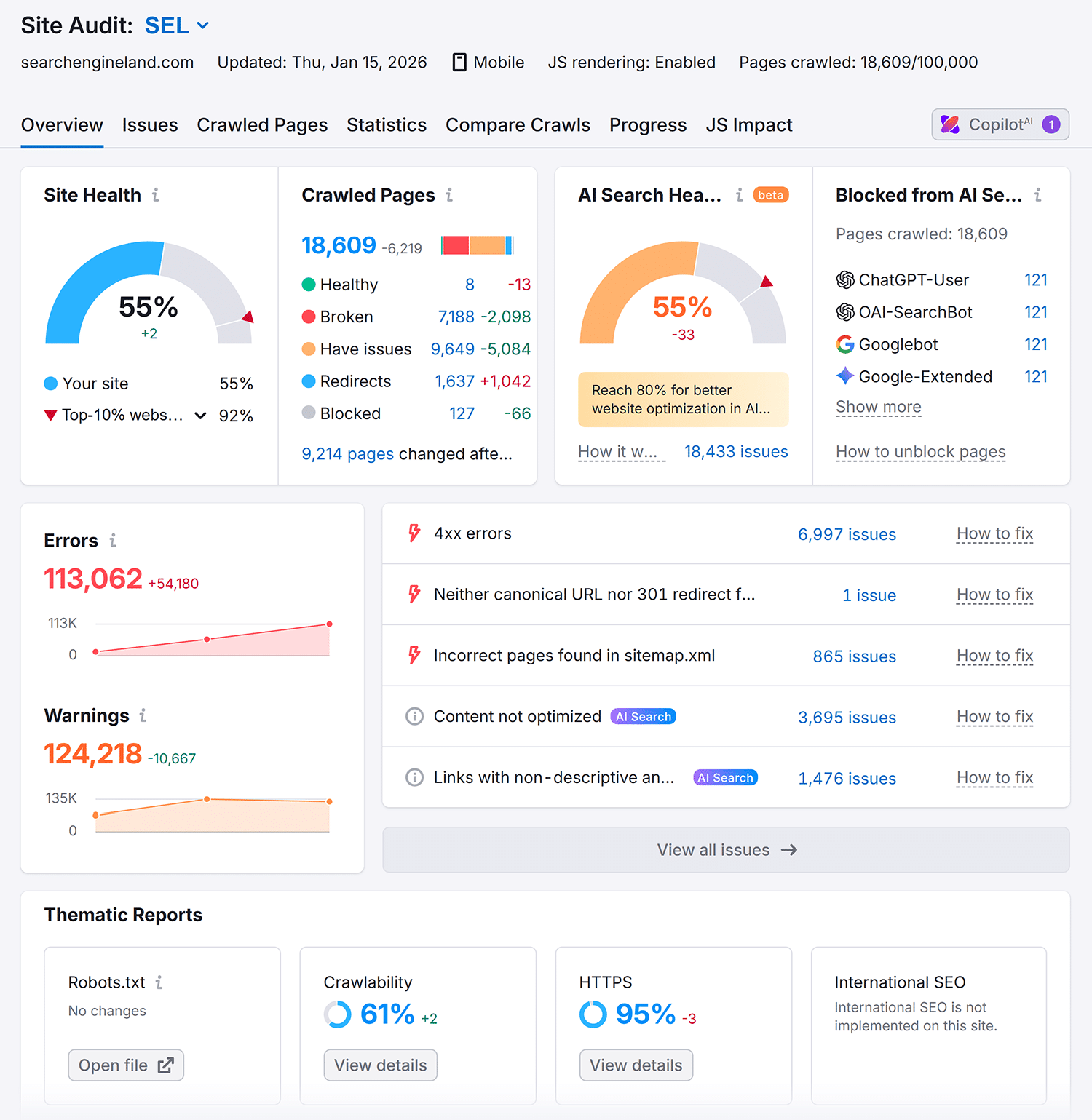Click the View all issues button

[726, 850]
